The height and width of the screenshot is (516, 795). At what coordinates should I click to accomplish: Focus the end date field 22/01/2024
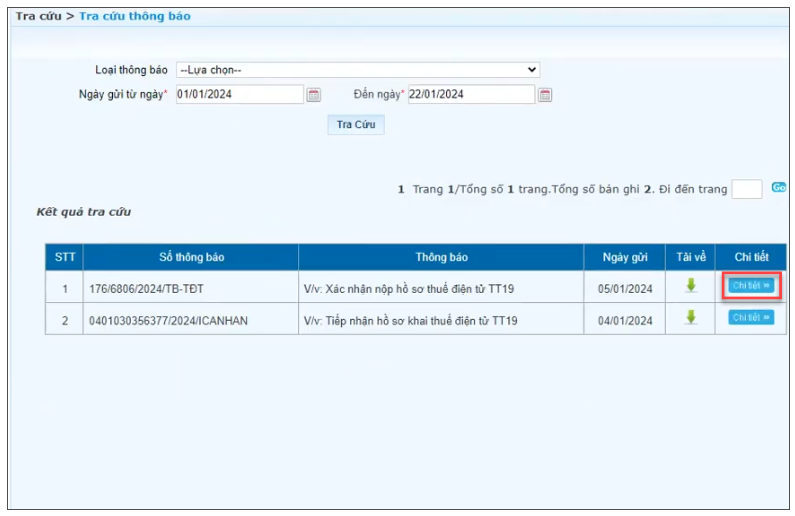click(472, 94)
